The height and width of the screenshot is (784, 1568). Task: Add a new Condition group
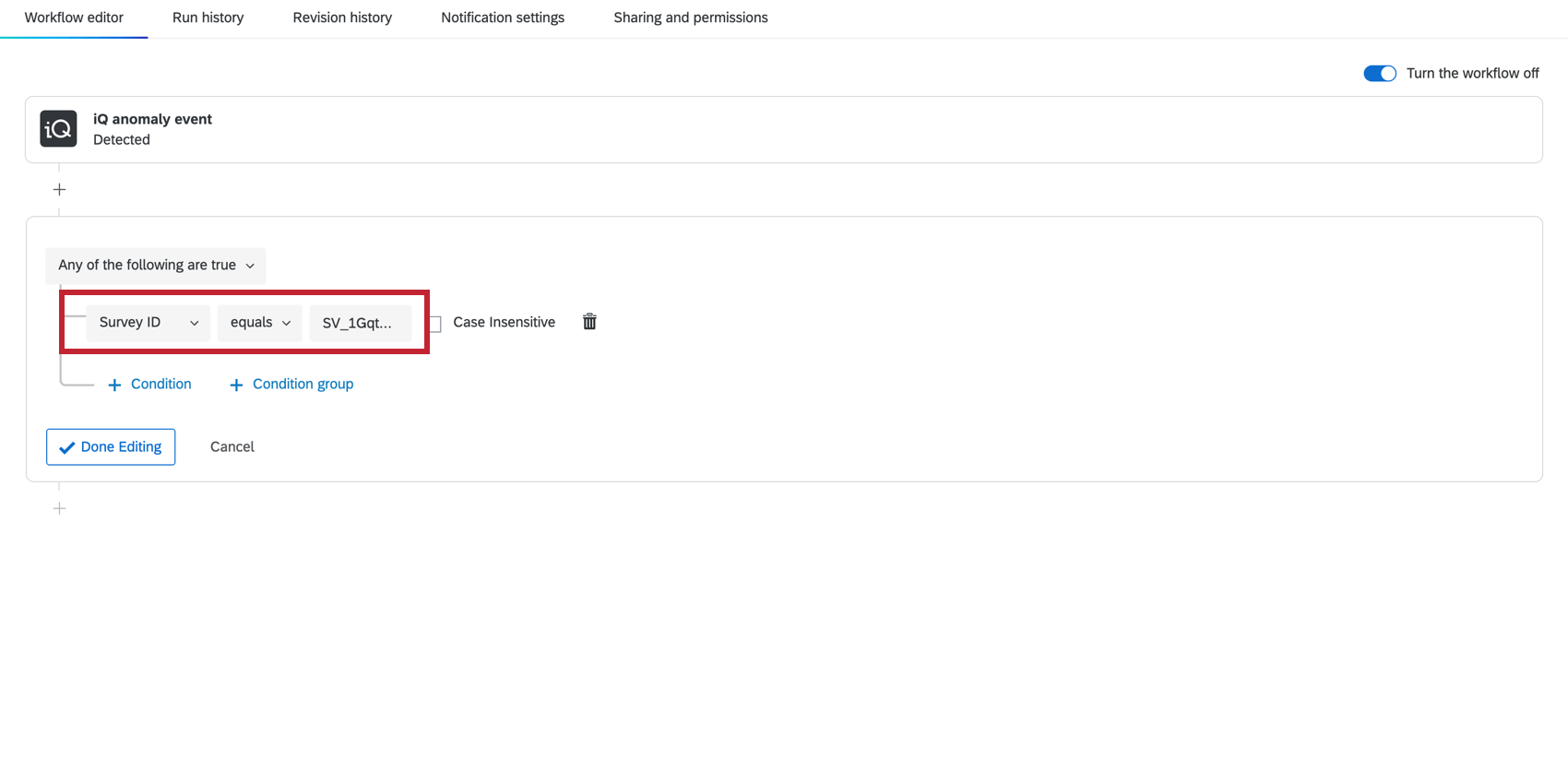pos(291,384)
